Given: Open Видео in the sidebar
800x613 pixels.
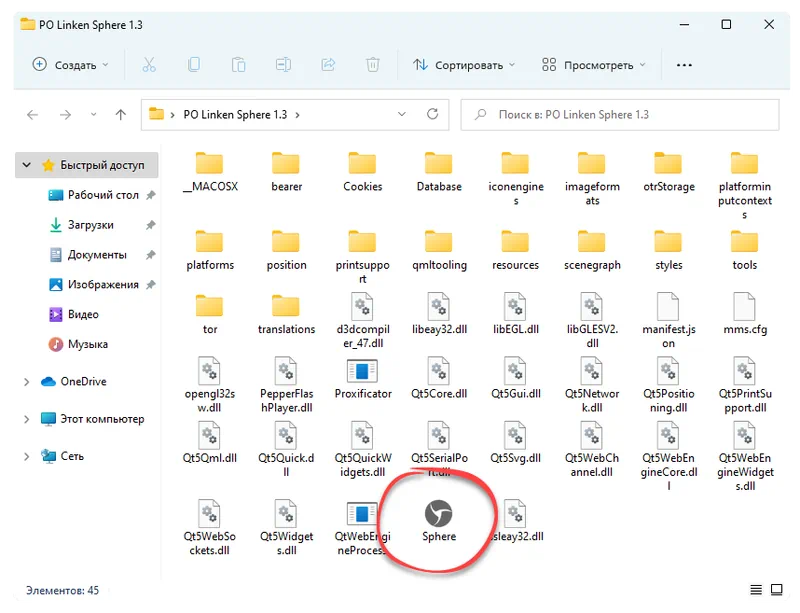Looking at the screenshot, I should coord(74,314).
